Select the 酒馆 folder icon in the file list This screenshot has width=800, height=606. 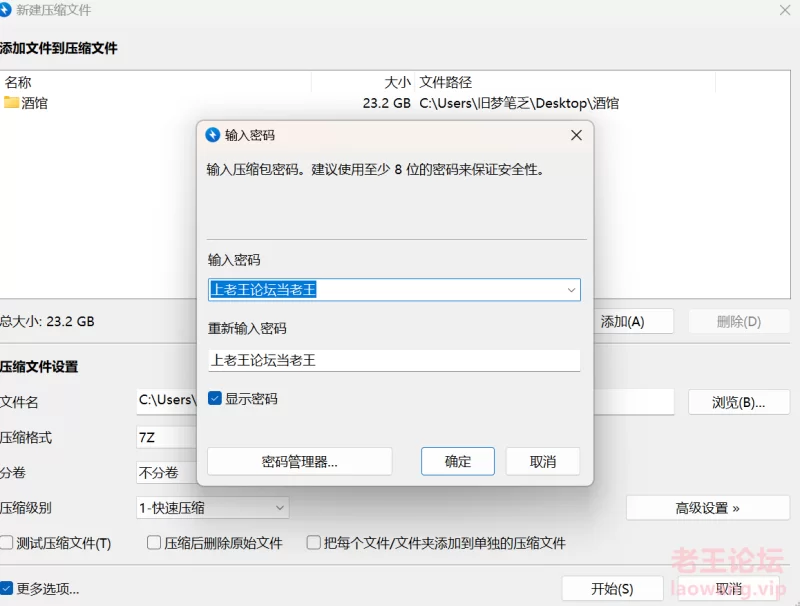11,103
